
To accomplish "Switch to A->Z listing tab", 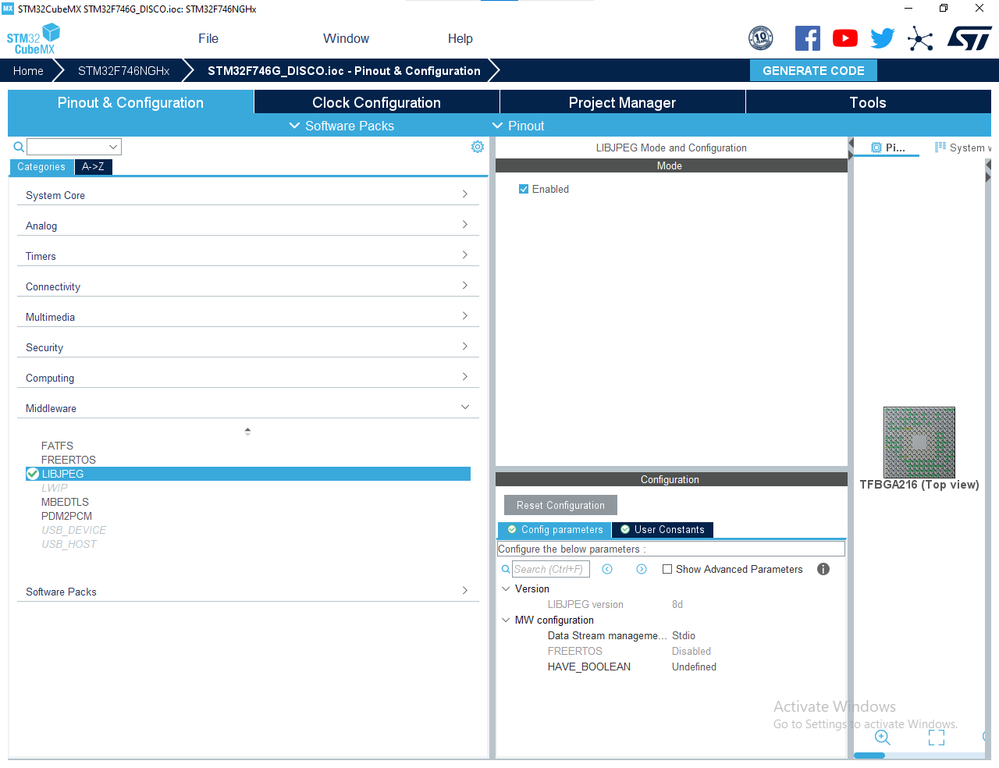I will [x=93, y=167].
